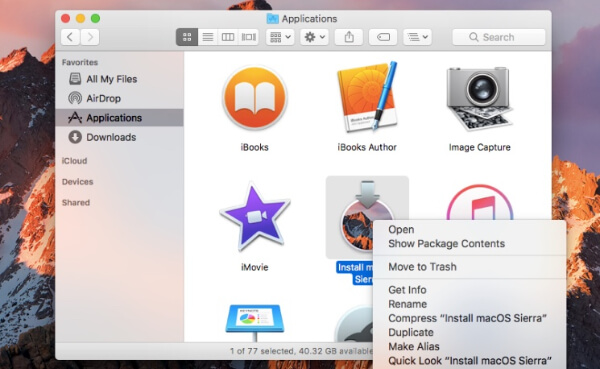Select the iTunes music note icon

(480, 202)
